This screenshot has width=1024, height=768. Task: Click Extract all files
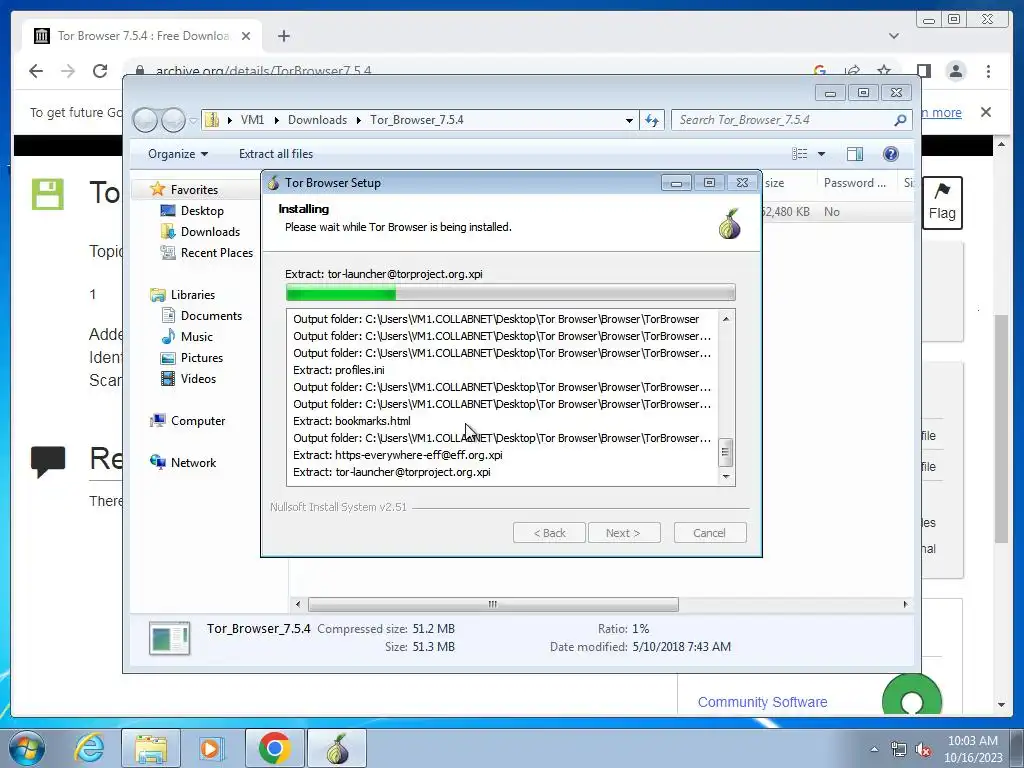click(x=276, y=154)
